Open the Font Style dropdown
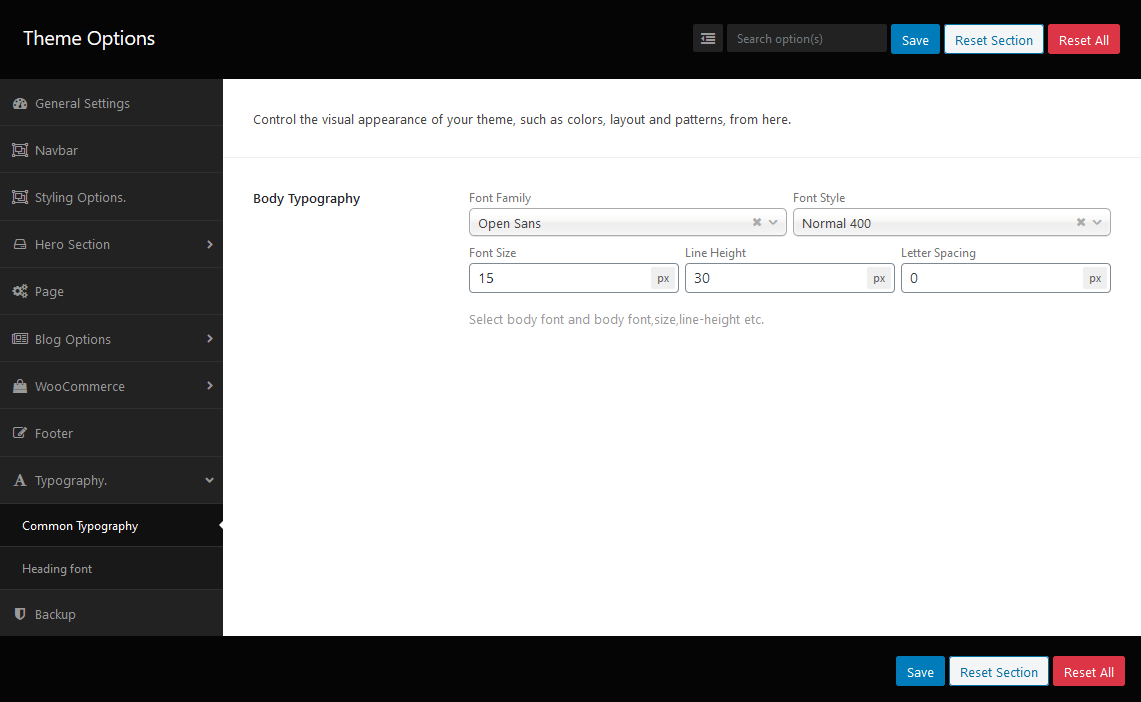Viewport: 1141px width, 702px height. coord(1097,223)
